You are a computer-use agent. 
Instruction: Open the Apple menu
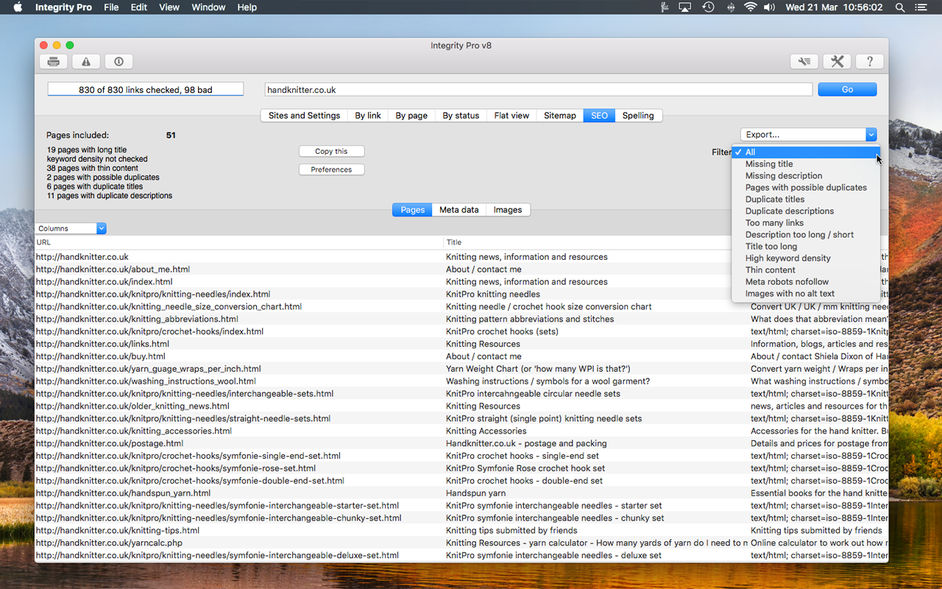(17, 7)
